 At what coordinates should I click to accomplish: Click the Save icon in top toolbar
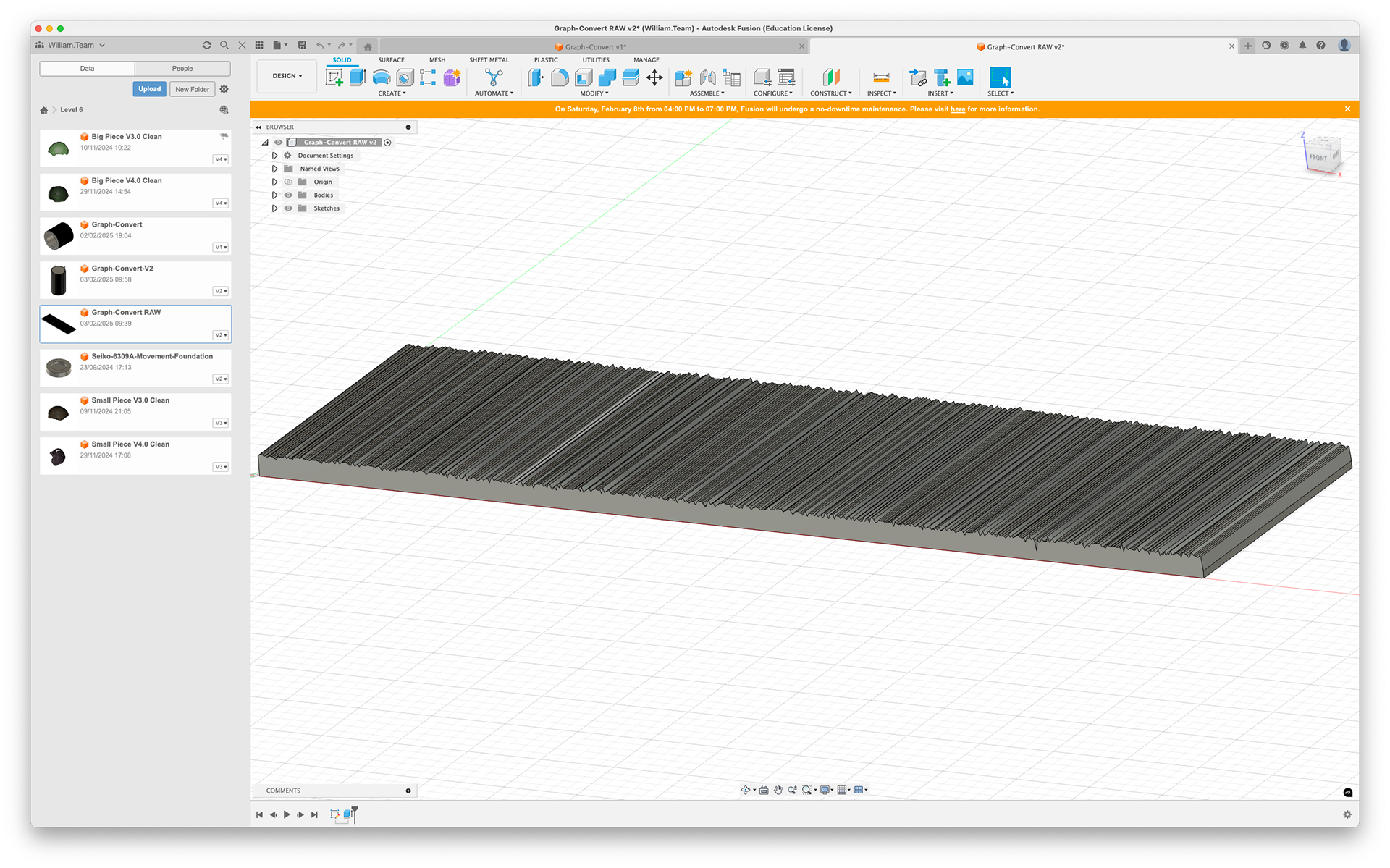click(x=302, y=45)
